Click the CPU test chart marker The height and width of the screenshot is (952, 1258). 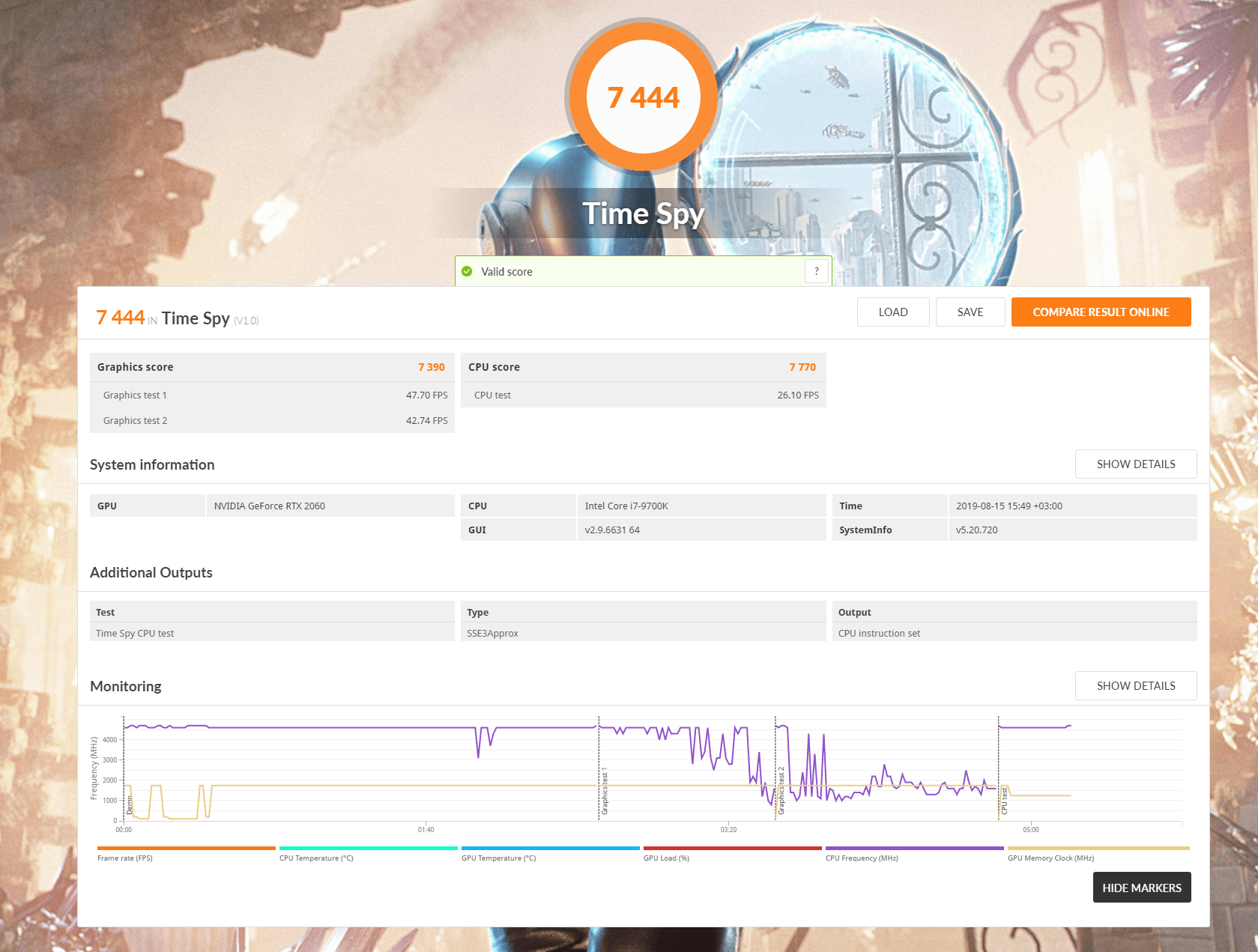pyautogui.click(x=1004, y=801)
